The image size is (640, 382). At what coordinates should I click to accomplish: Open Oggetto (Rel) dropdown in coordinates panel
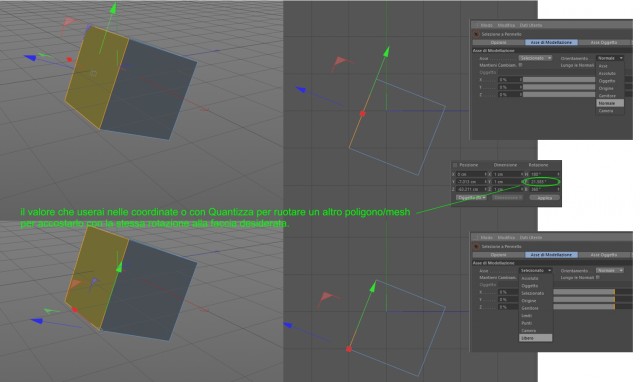pyautogui.click(x=471, y=198)
